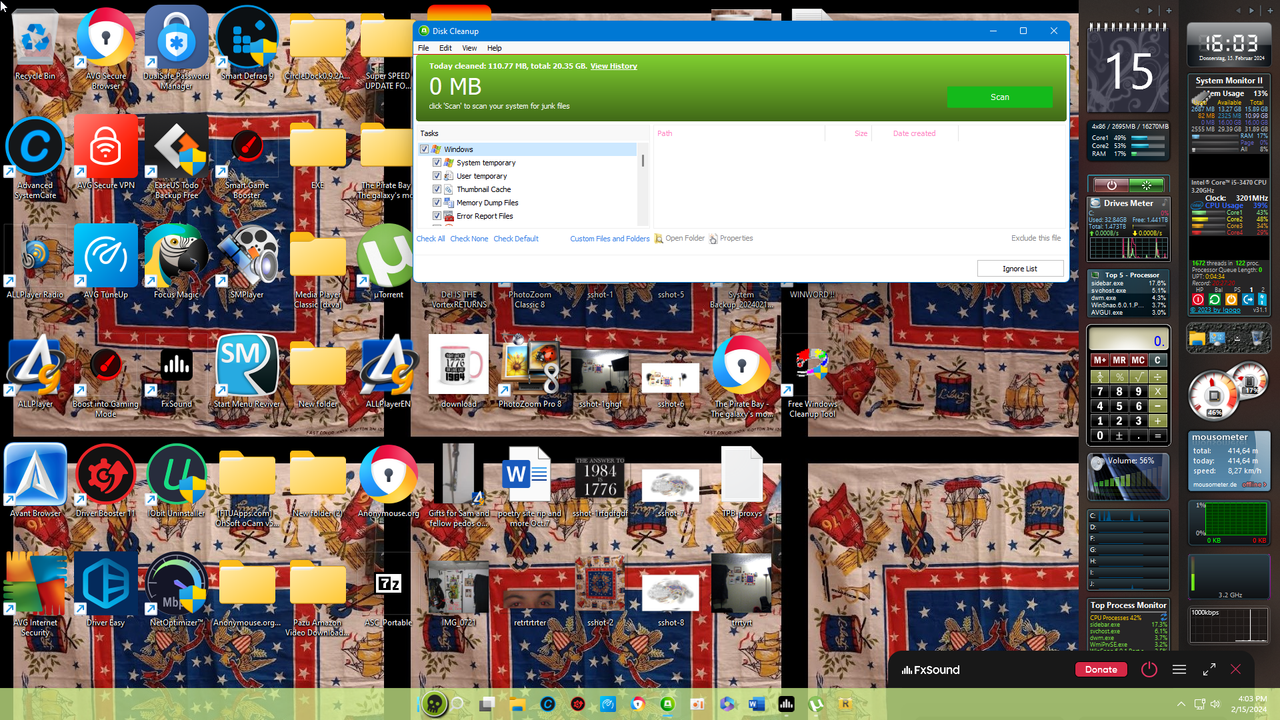Open Custom Files and Folders
Viewport: 1280px width, 720px height.
pos(610,239)
